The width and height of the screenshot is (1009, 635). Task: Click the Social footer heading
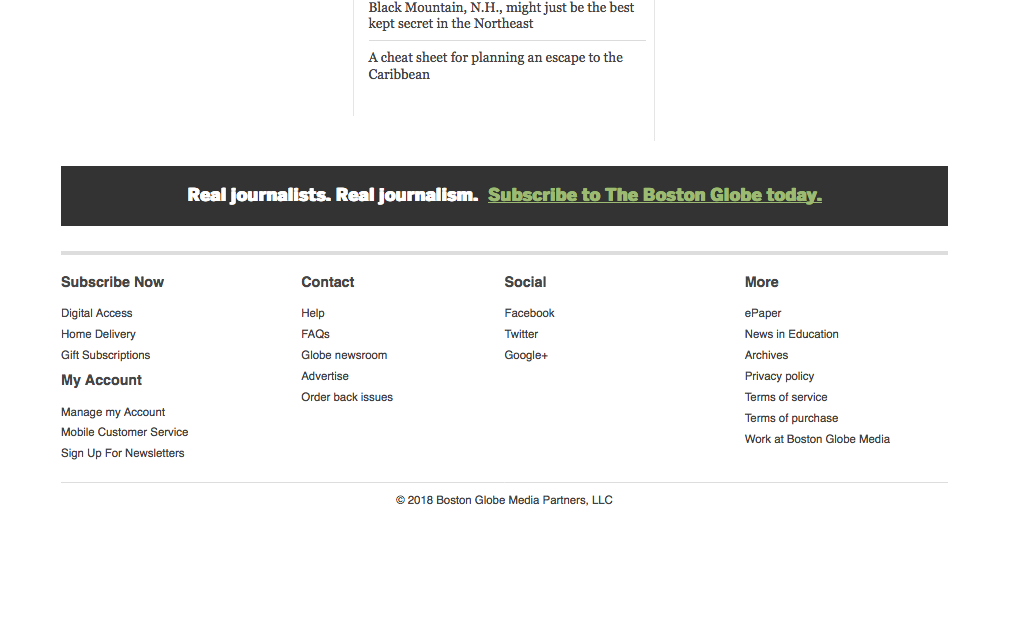[x=525, y=282]
